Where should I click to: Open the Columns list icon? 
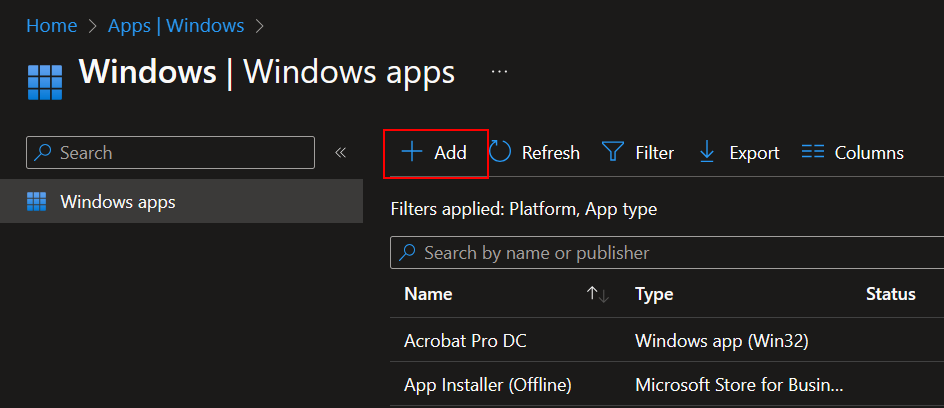[813, 152]
